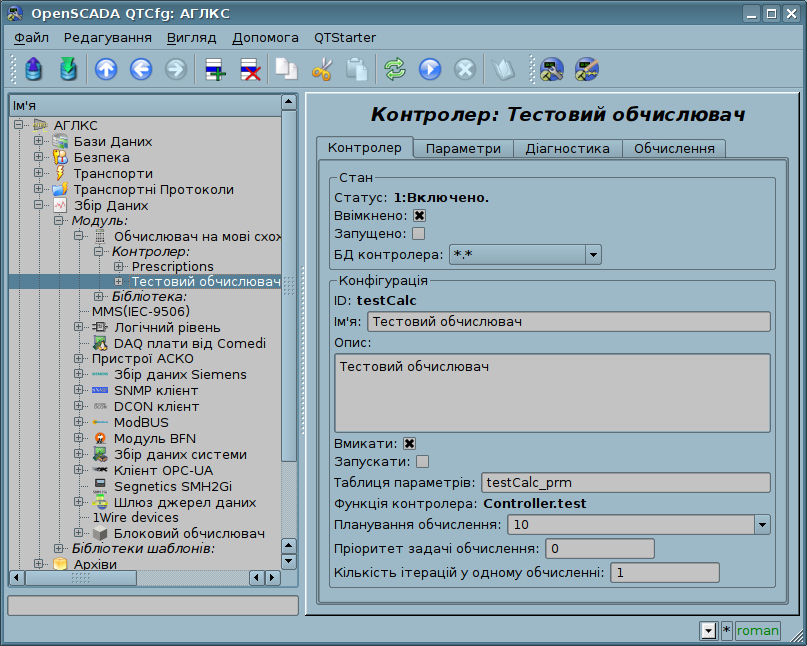Click the Add item toolbar icon
Image resolution: width=807 pixels, height=646 pixels.
[215, 69]
